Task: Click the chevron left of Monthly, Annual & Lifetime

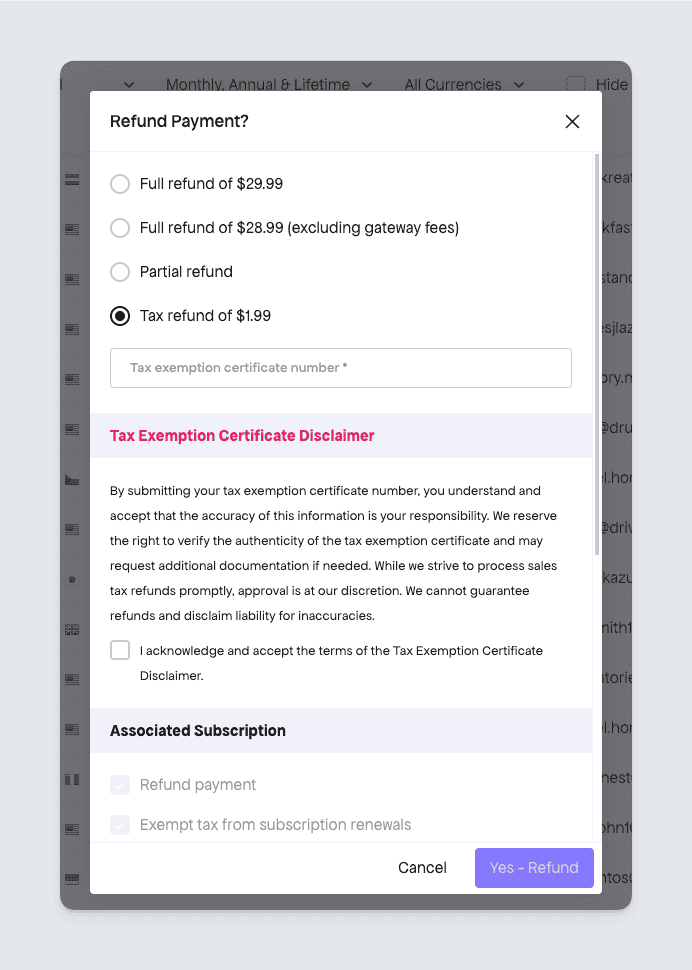Action: tap(129, 84)
